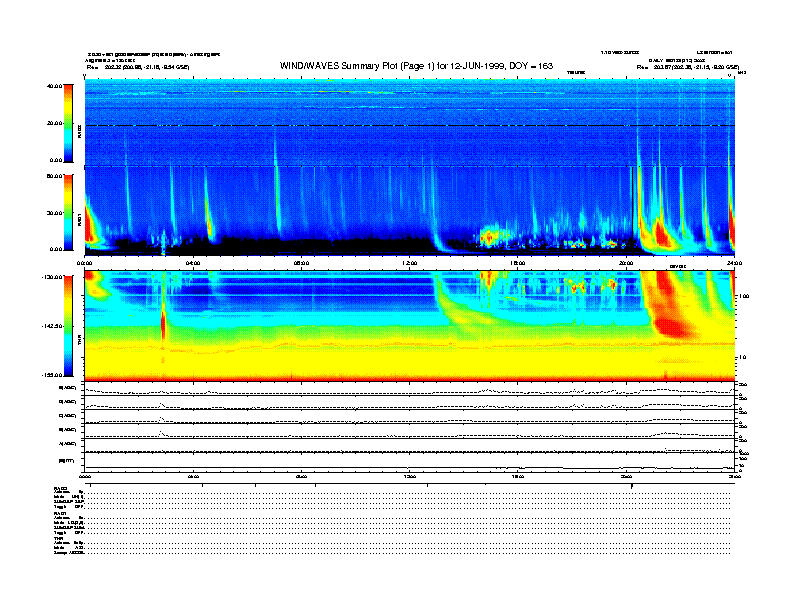Click the 100 label on TNR right axis
The image size is (792, 612).
click(x=744, y=296)
